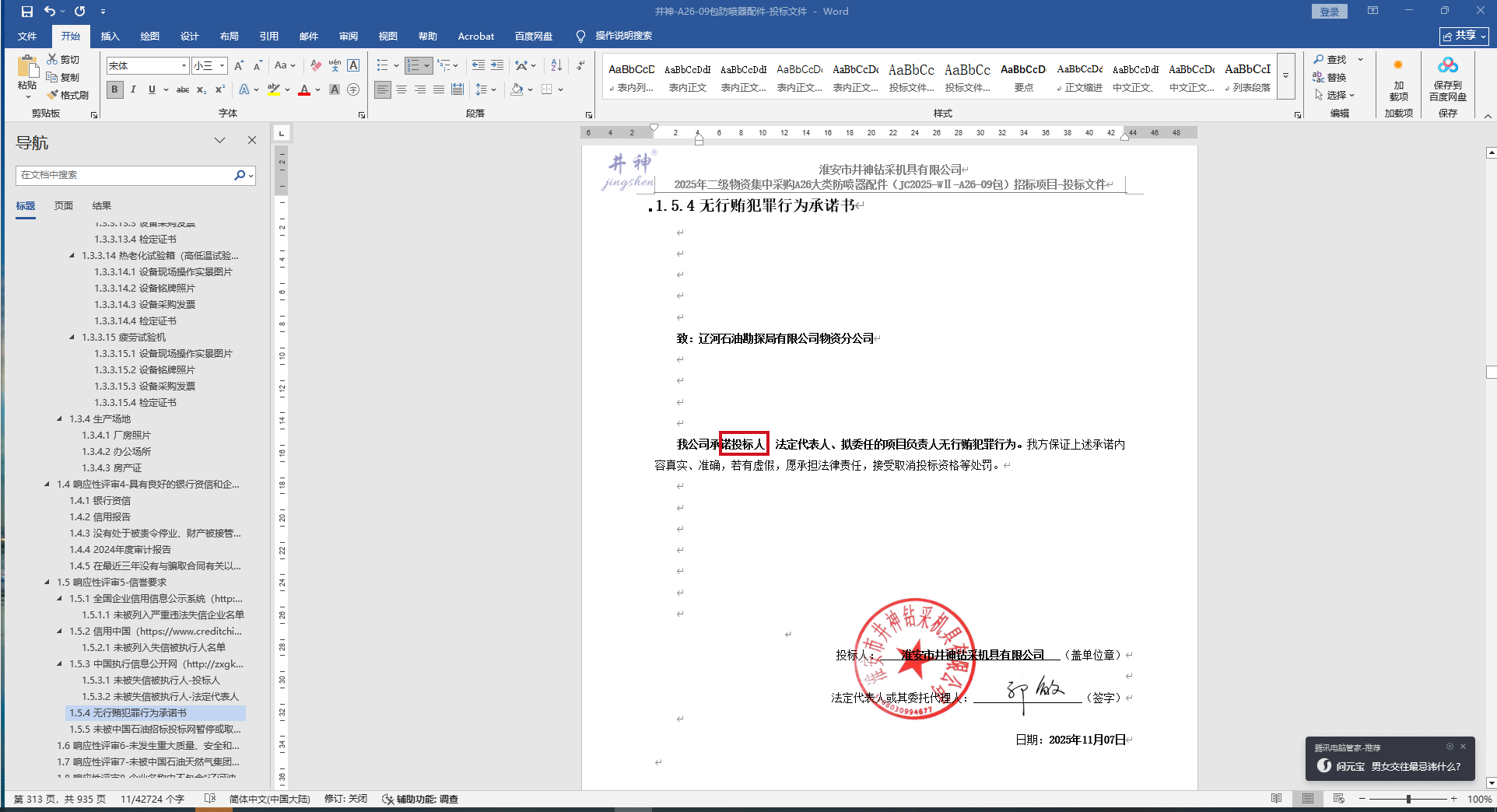Click the 共享 share button

click(x=1464, y=36)
